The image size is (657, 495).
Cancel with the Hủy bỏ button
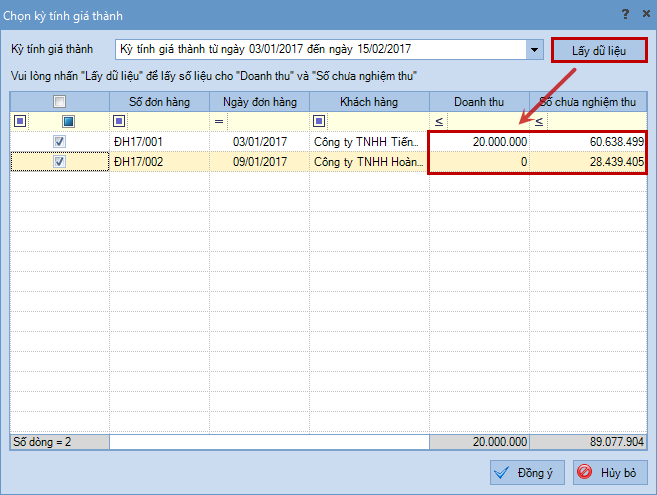pyautogui.click(x=609, y=472)
